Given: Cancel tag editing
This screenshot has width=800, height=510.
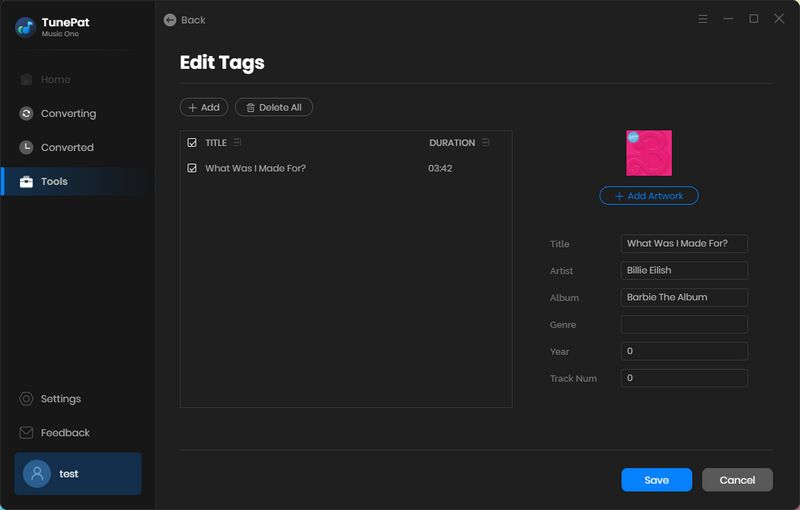Looking at the screenshot, I should (x=737, y=480).
